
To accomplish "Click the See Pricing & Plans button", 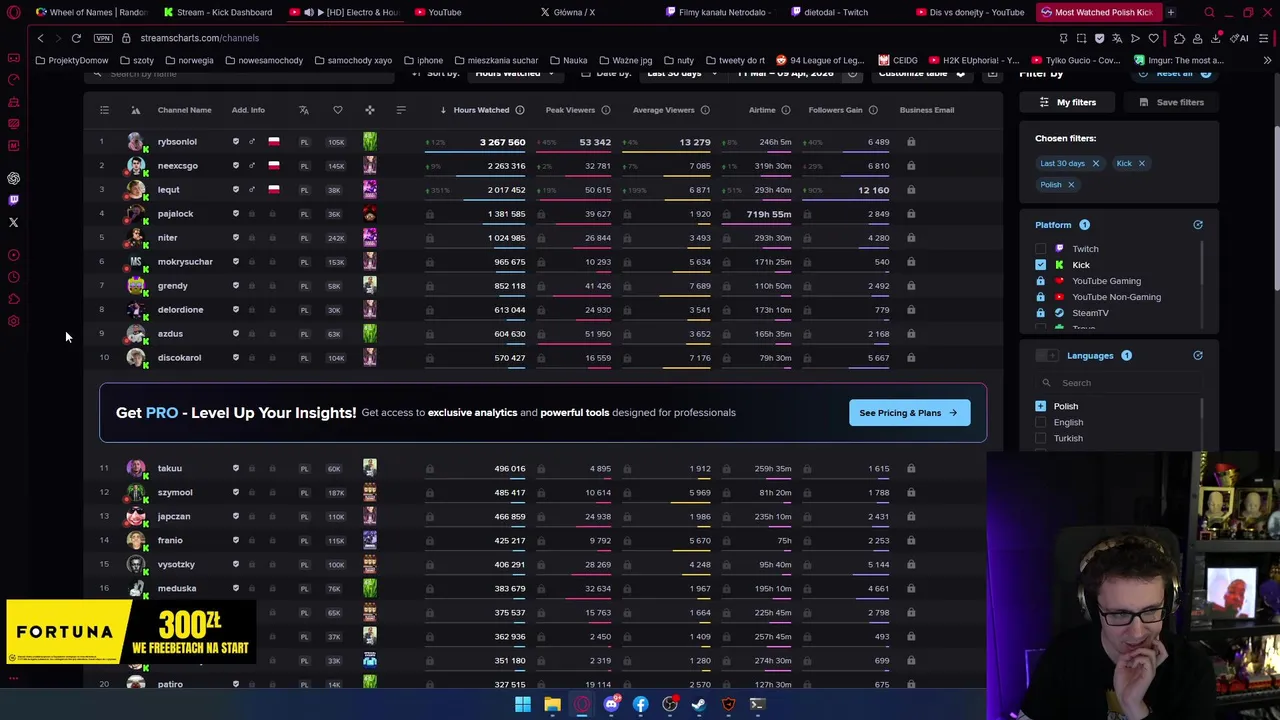I will coord(909,412).
